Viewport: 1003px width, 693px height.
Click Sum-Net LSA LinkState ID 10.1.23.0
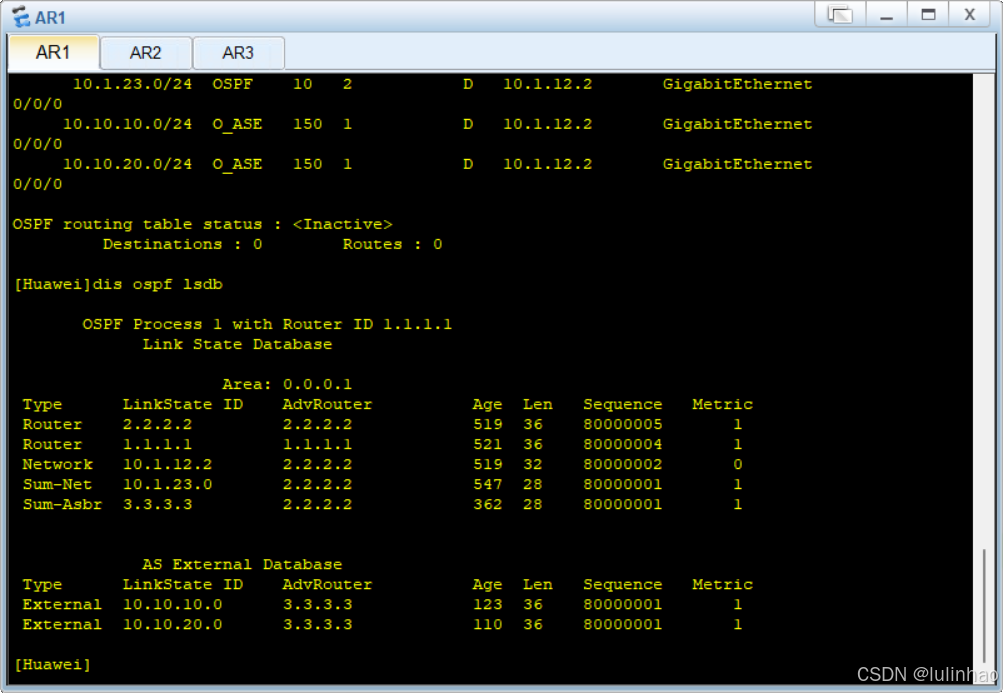pos(168,484)
